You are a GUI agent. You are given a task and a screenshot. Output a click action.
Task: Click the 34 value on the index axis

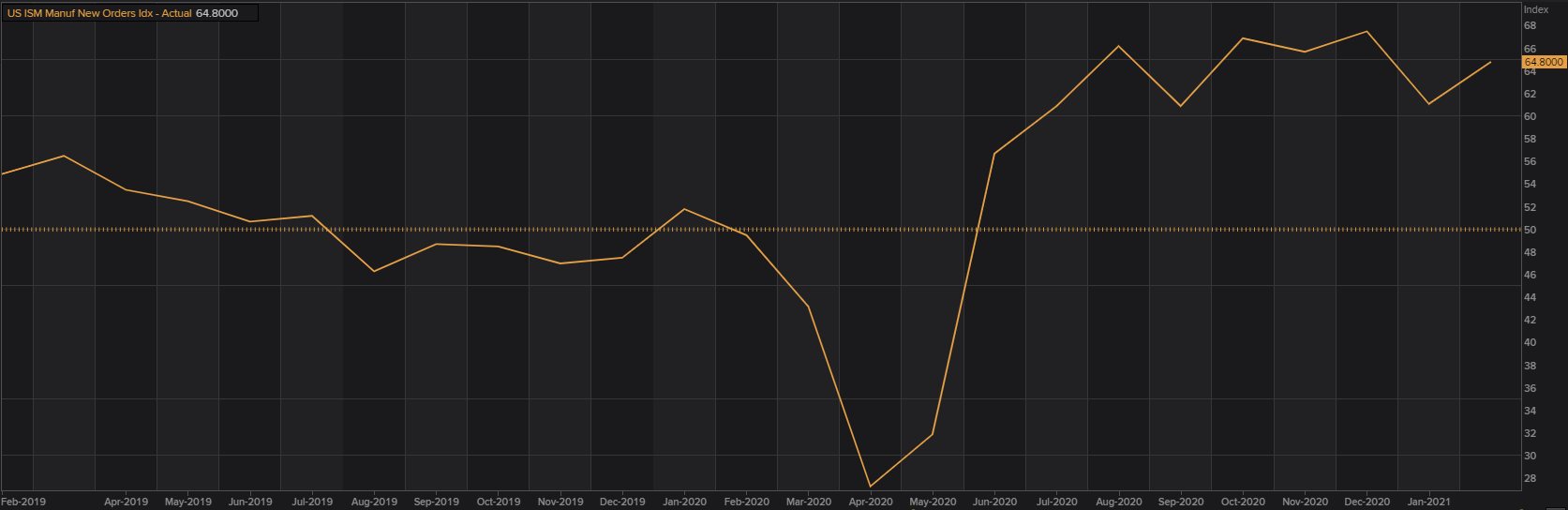pos(1530,411)
